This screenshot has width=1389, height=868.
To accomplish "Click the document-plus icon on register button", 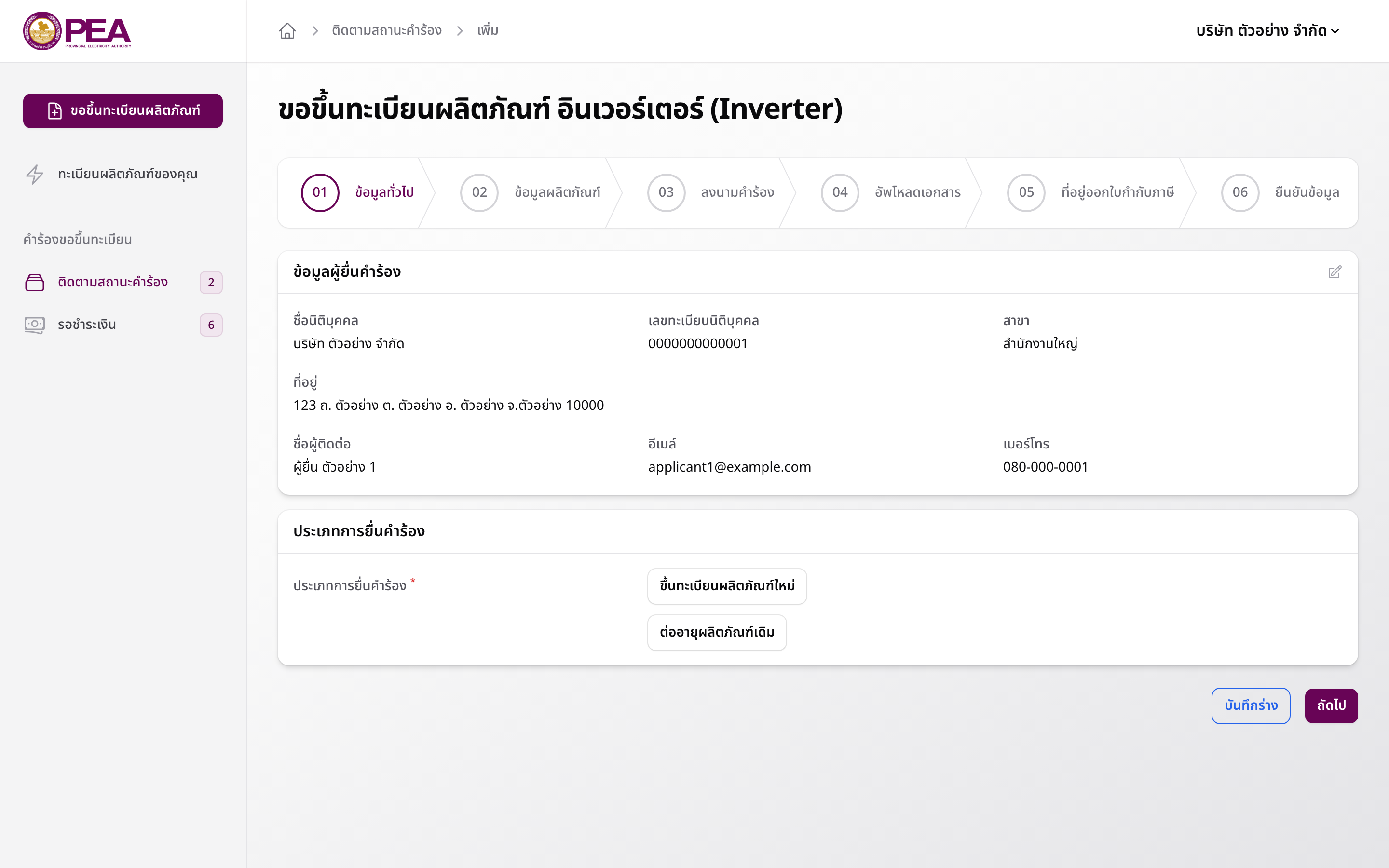I will (x=54, y=111).
